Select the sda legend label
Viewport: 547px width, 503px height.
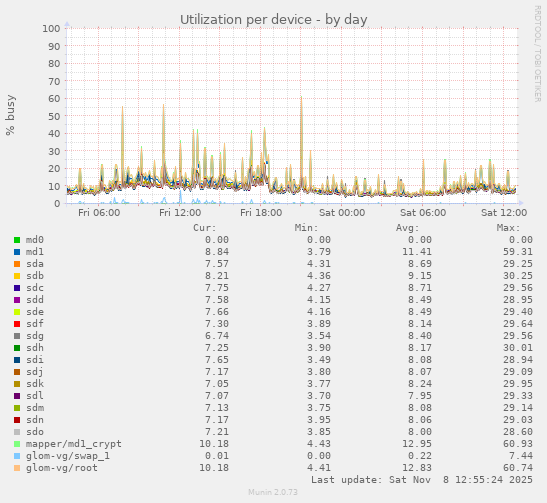coord(35,264)
